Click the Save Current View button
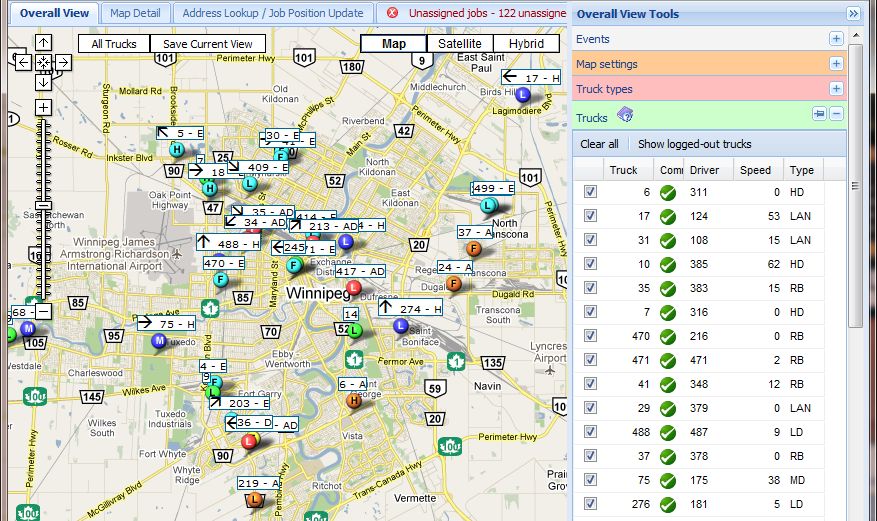877x521 pixels. point(208,44)
